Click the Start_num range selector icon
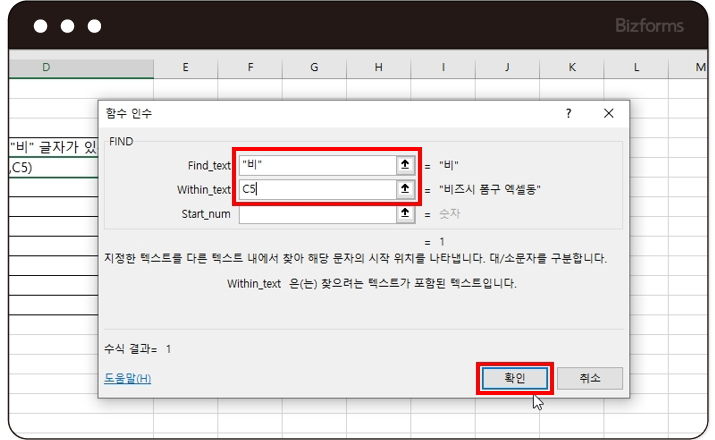Screen dimensions: 715x440 click(405, 213)
